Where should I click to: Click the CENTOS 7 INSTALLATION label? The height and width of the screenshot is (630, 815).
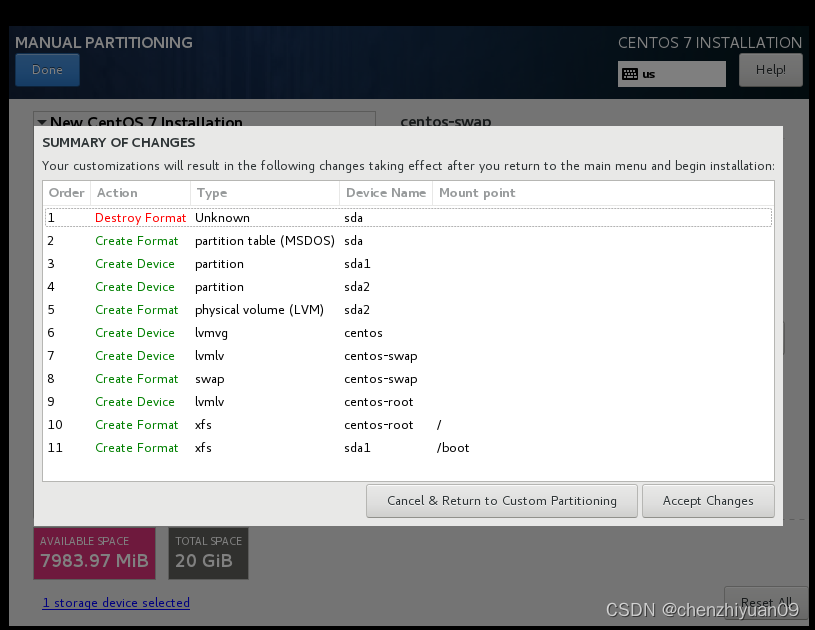(710, 43)
